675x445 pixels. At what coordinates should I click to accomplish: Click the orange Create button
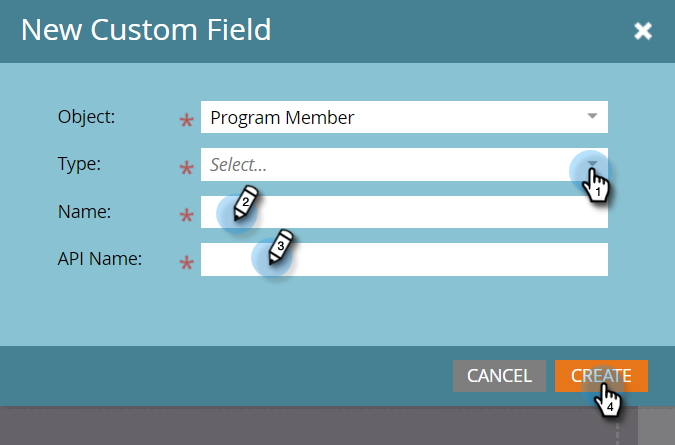coord(601,376)
